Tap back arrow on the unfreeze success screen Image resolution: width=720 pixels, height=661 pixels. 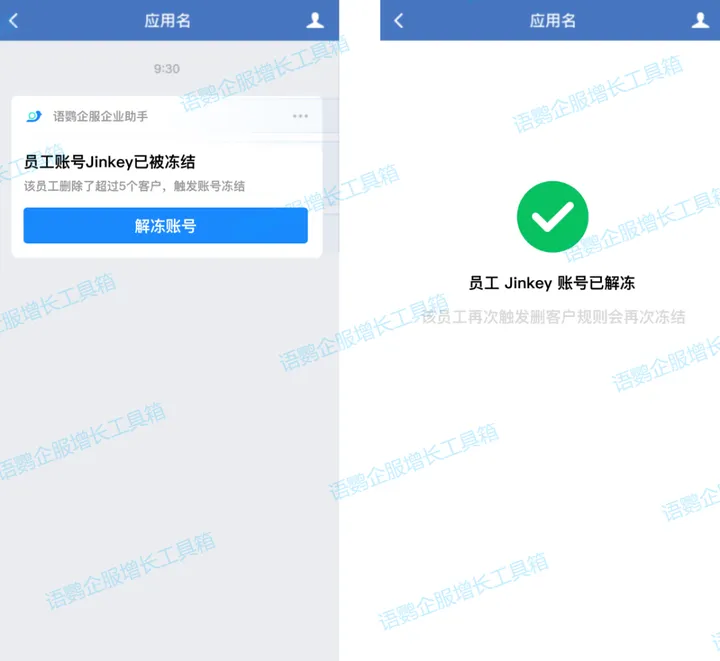(x=399, y=20)
